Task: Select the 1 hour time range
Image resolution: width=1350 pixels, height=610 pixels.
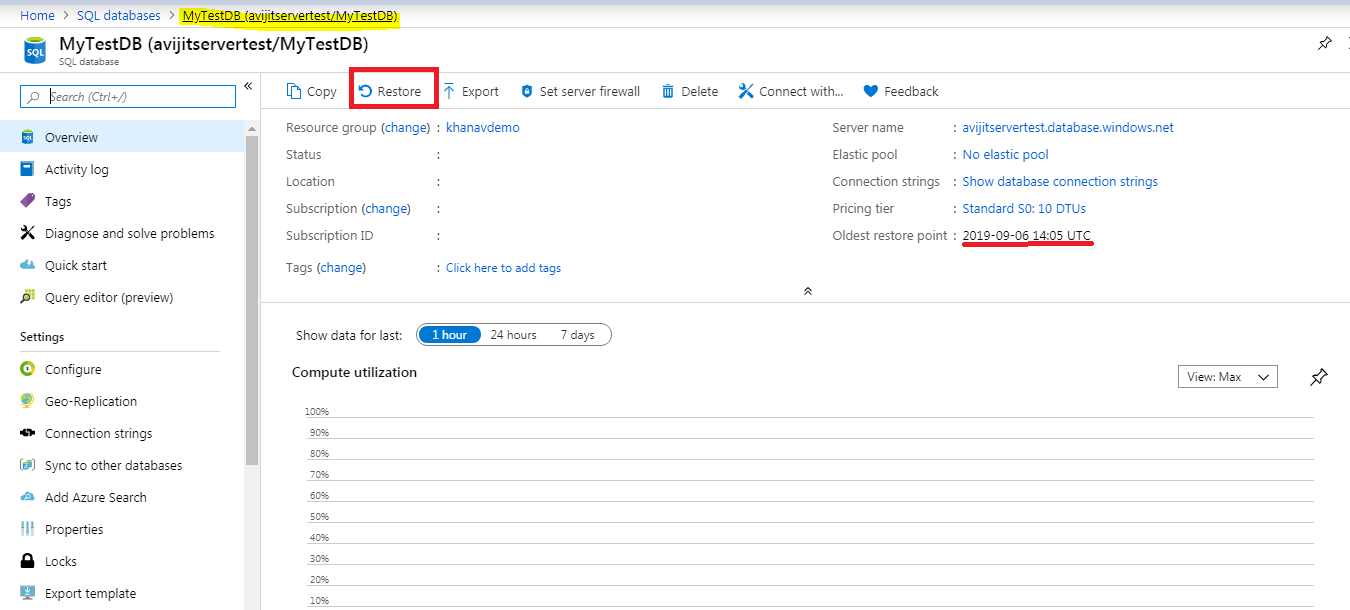Action: click(449, 335)
